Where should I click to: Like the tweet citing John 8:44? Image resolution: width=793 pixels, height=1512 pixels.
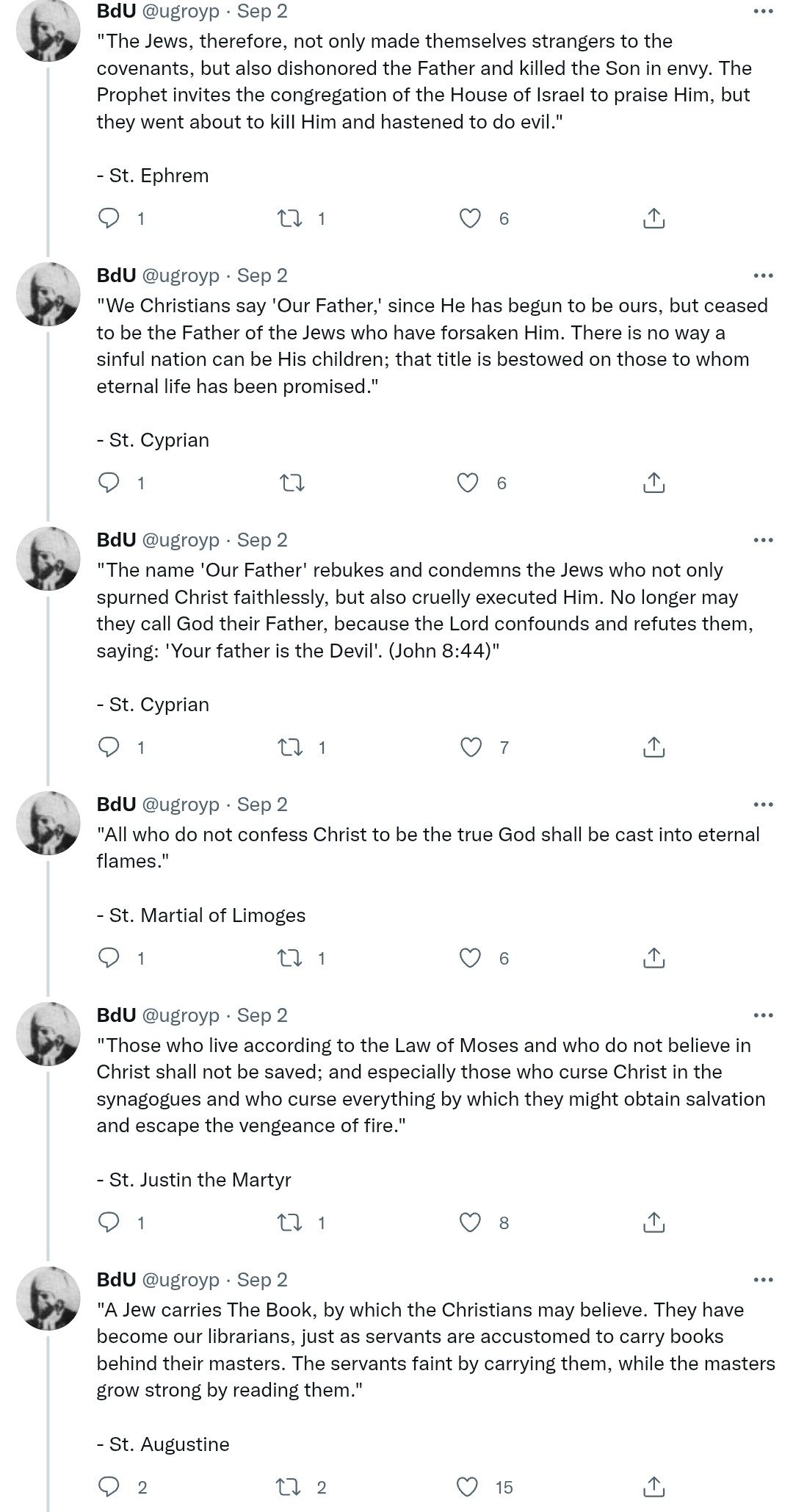(471, 747)
